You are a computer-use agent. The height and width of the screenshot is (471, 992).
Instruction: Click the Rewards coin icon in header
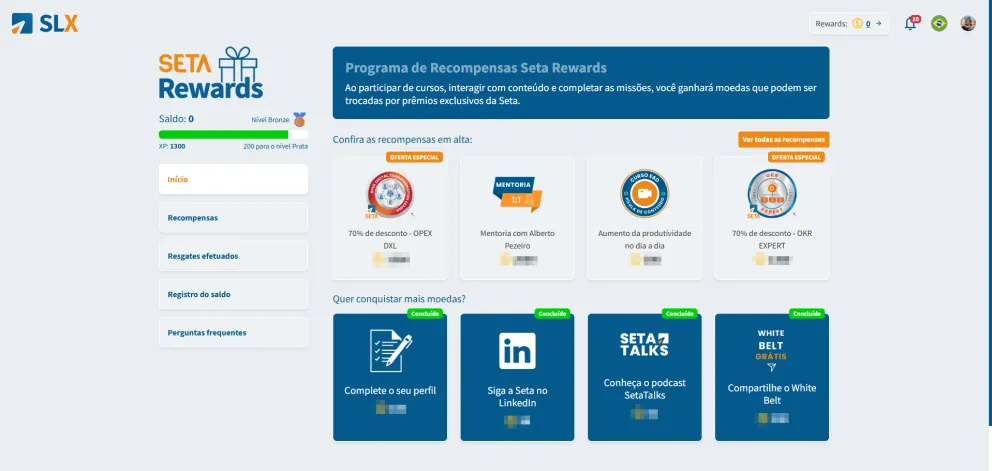pyautogui.click(x=857, y=23)
